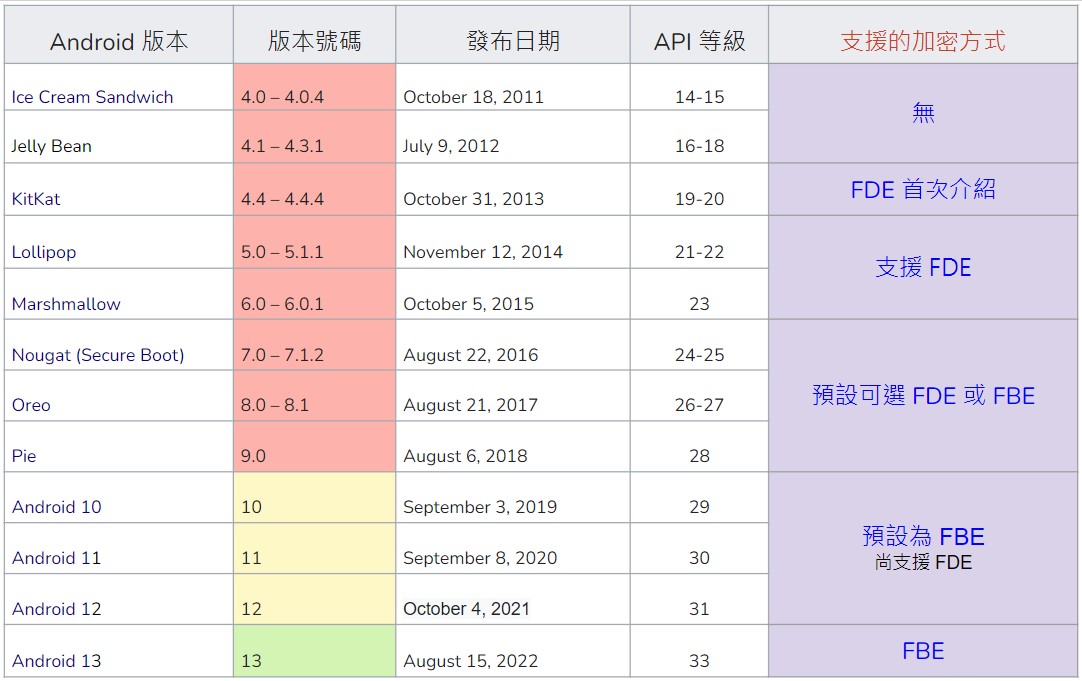Open the Pie link
This screenshot has height=681, width=1082.
pos(24,456)
